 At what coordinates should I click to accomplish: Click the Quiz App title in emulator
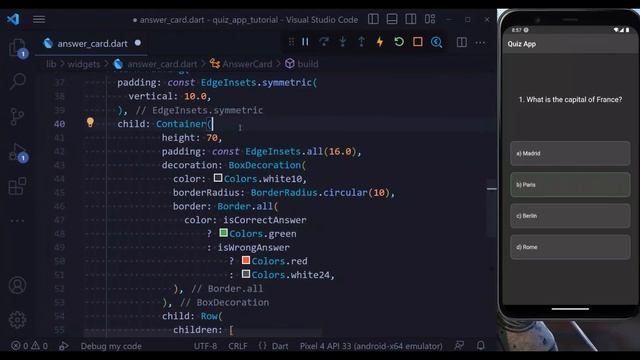pos(522,44)
